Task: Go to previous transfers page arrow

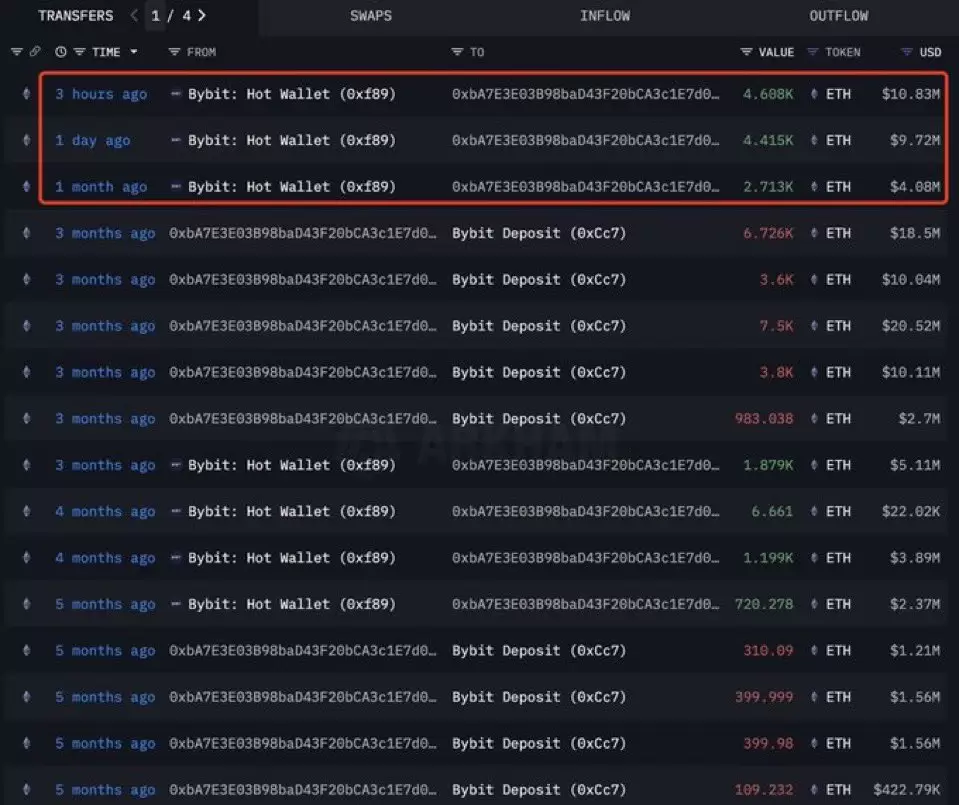Action: tap(134, 15)
